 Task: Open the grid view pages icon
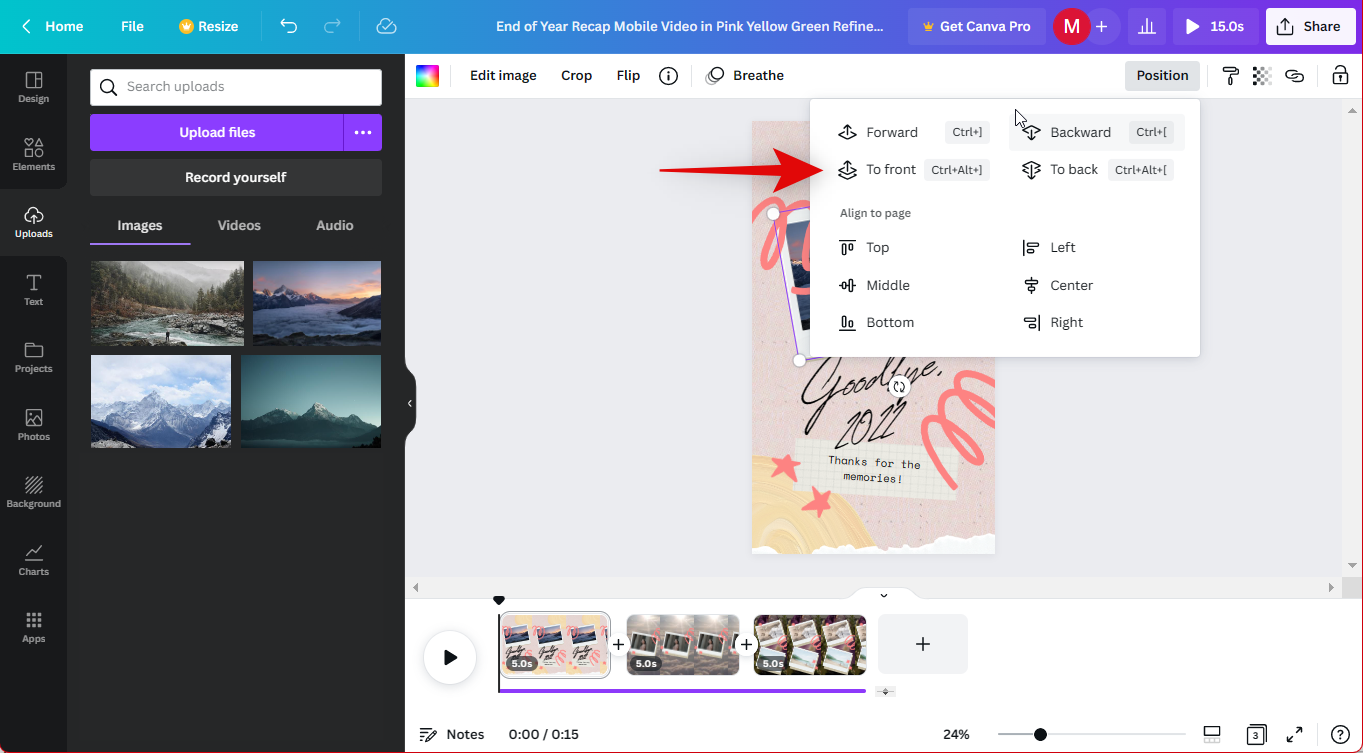[x=1256, y=734]
